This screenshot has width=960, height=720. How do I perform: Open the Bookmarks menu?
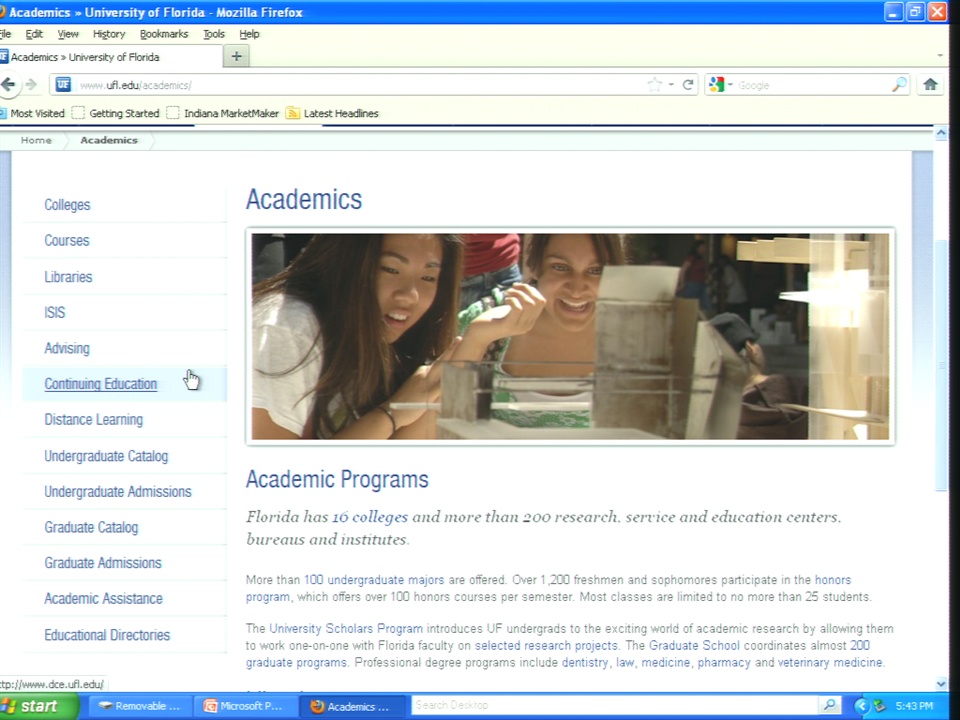(x=164, y=34)
